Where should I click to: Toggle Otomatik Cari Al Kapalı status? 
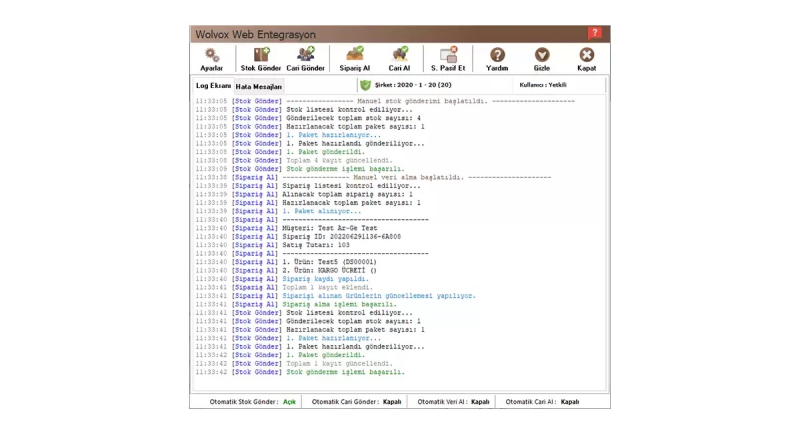(570, 402)
